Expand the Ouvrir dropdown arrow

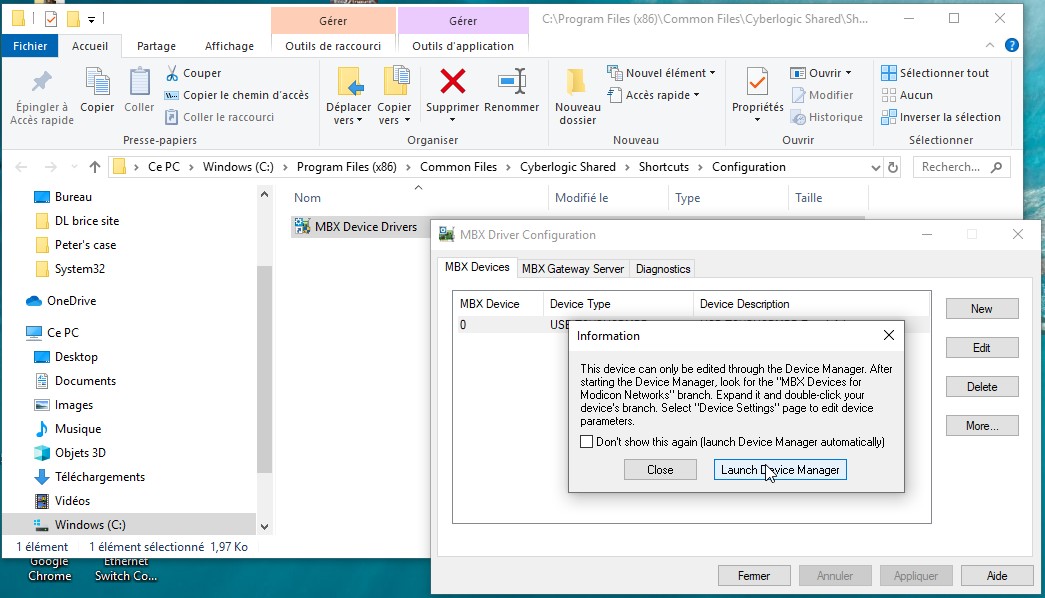coord(848,73)
